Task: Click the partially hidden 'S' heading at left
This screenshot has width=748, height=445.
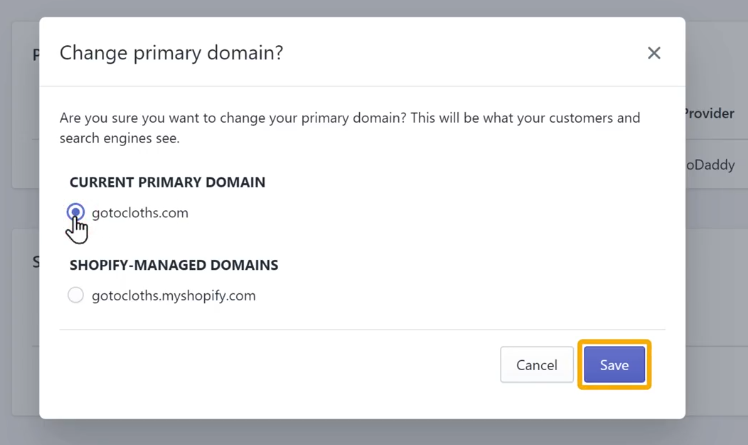Action: [x=36, y=262]
